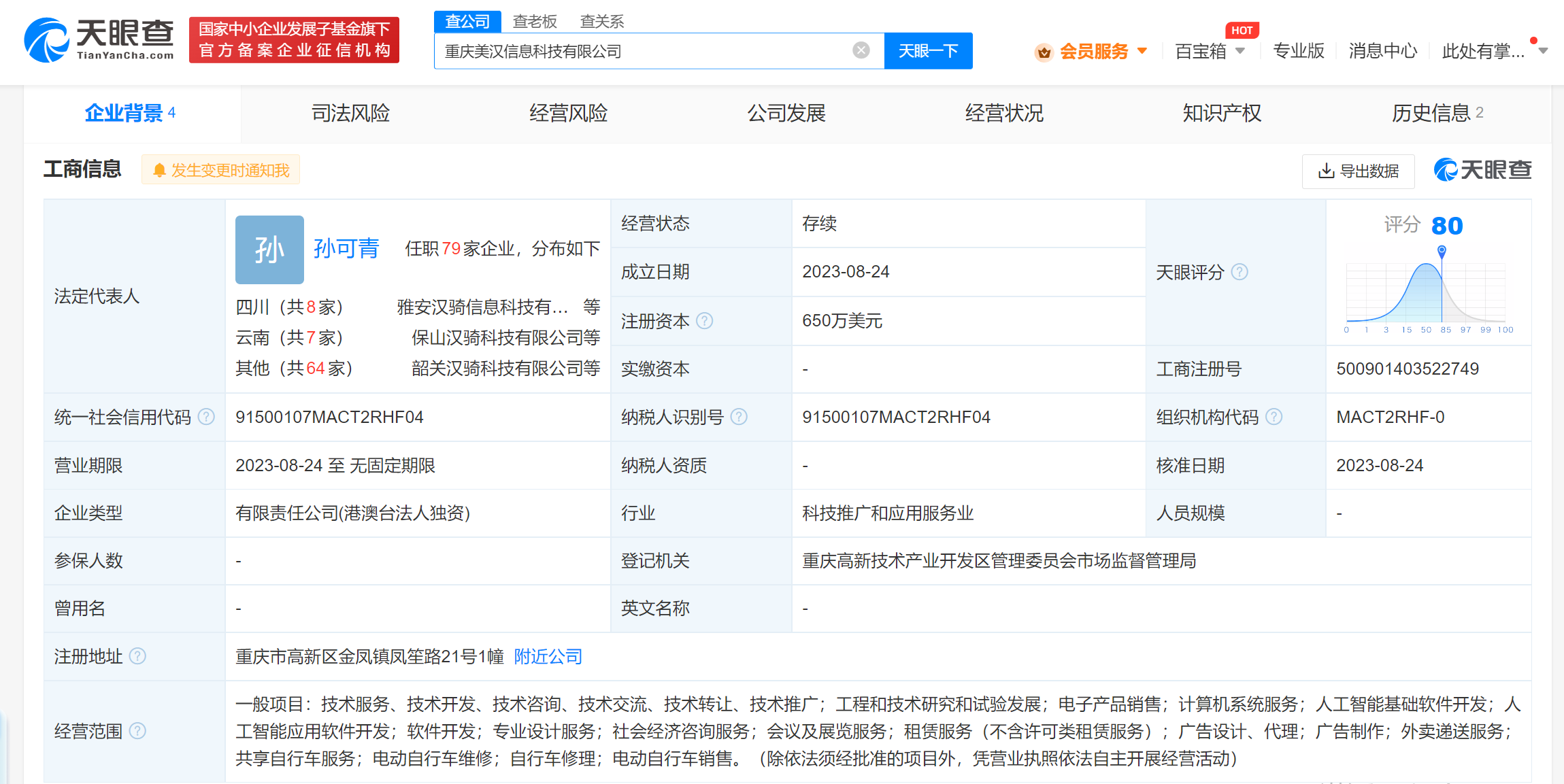
Task: Switch to the 查公司 search tab
Action: point(467,21)
